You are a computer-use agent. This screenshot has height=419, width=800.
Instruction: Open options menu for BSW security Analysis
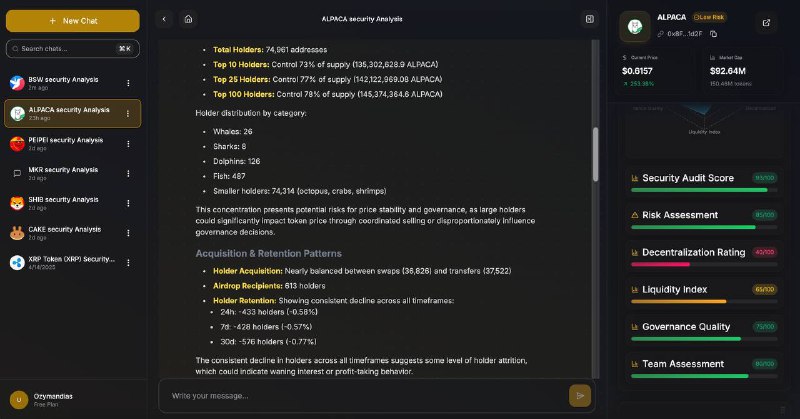tap(128, 83)
